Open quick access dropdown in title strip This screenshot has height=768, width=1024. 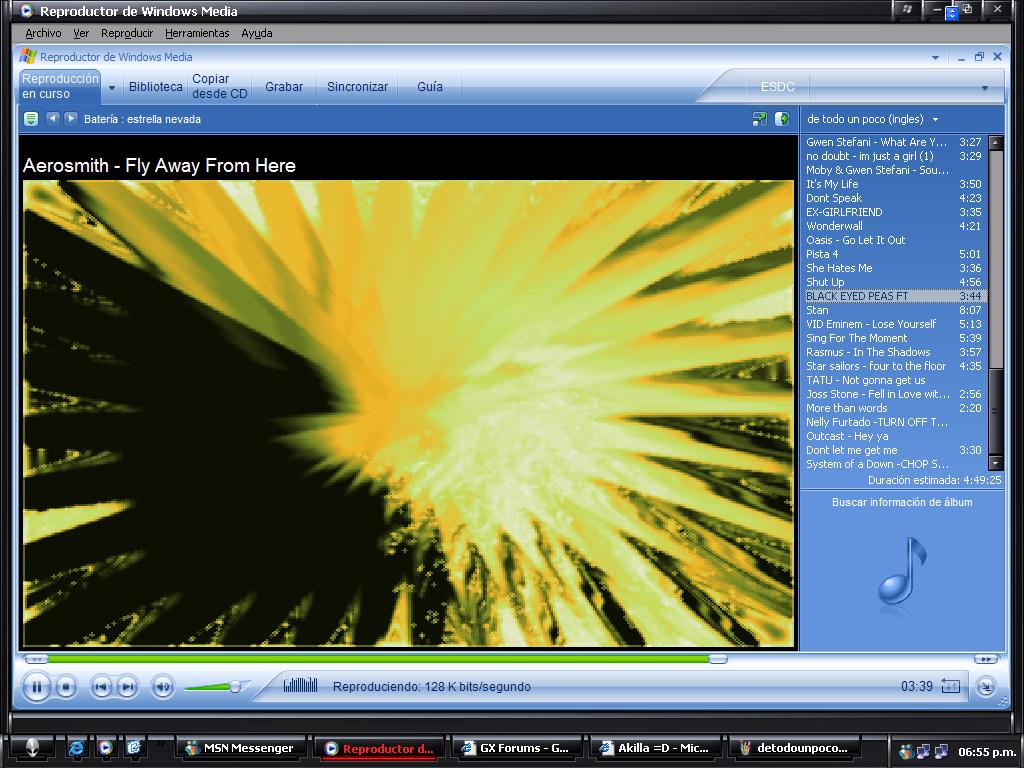(x=935, y=57)
